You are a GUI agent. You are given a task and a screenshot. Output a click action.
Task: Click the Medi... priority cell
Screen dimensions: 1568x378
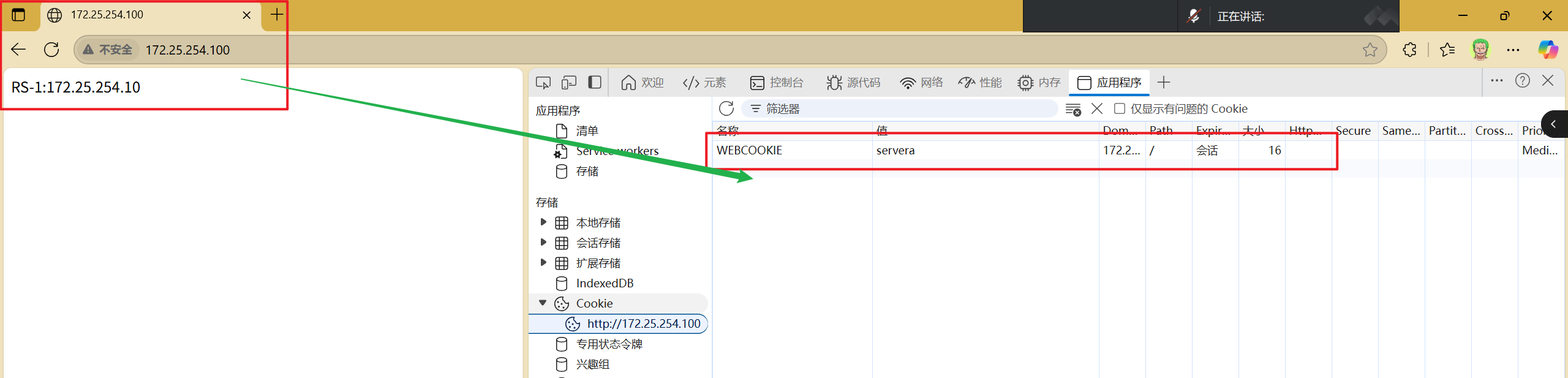pyautogui.click(x=1542, y=150)
